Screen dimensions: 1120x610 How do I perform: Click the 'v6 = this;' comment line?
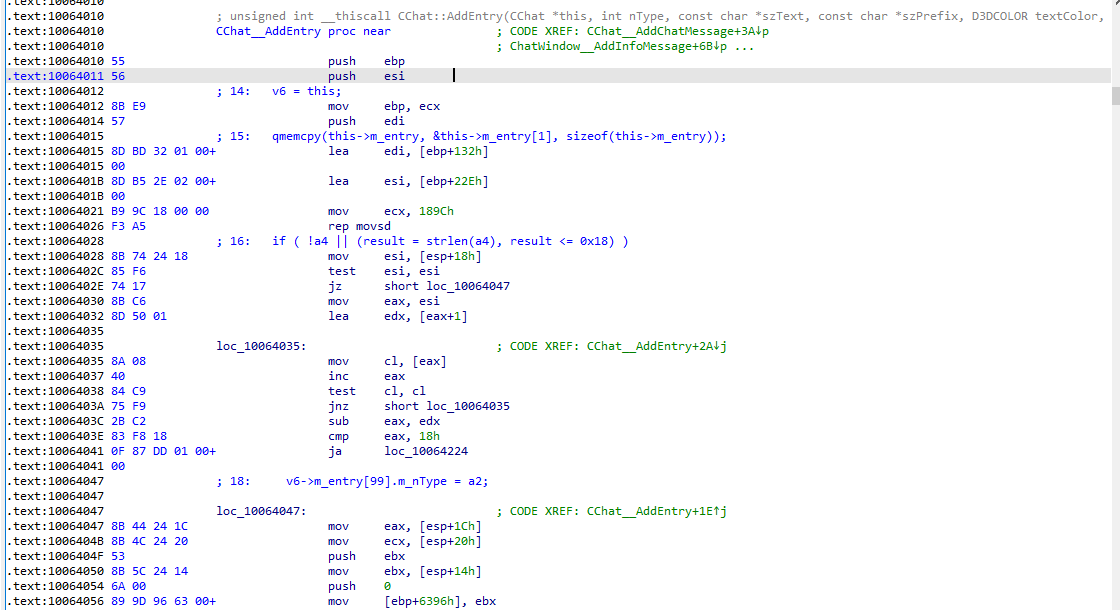pyautogui.click(x=306, y=91)
